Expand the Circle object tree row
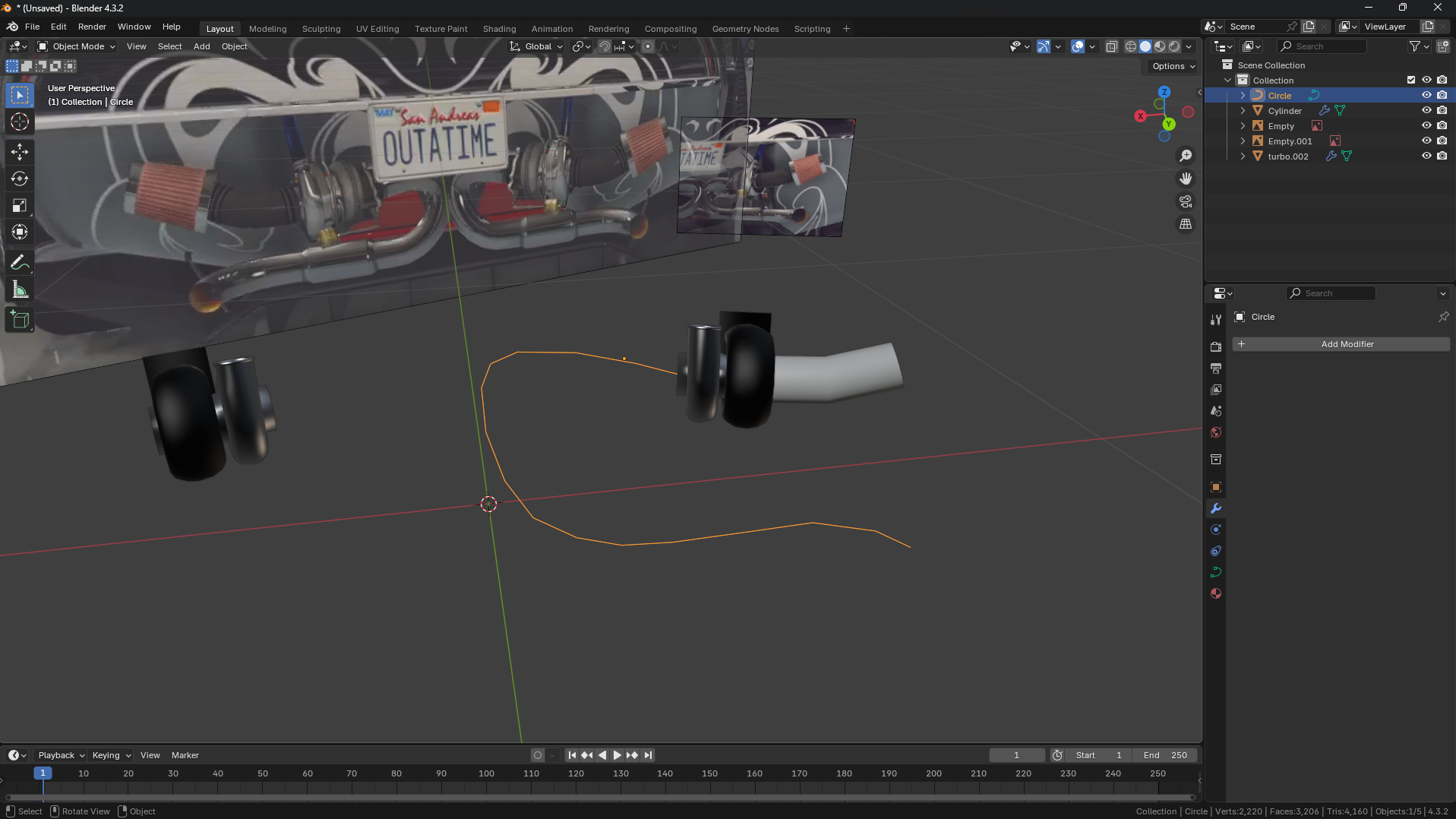This screenshot has width=1456, height=819. pos(1243,95)
